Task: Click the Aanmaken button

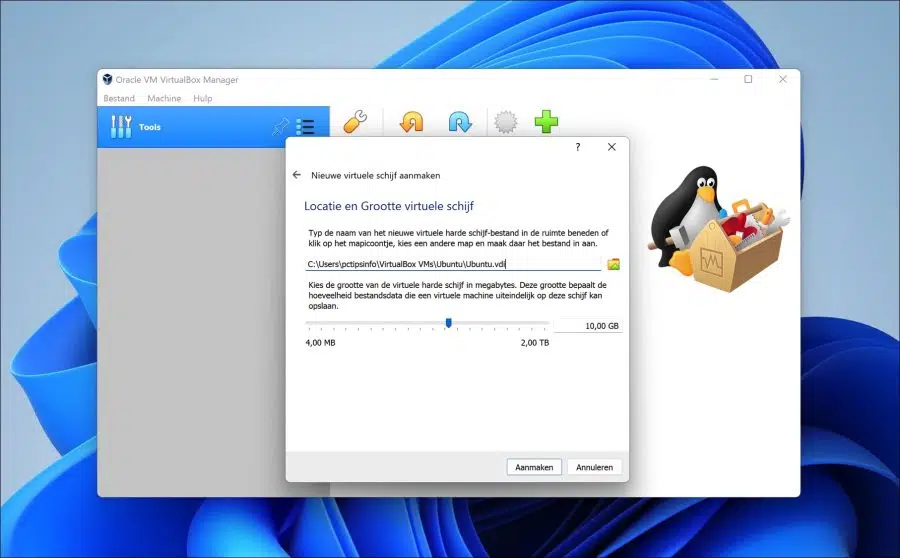Action: (534, 467)
